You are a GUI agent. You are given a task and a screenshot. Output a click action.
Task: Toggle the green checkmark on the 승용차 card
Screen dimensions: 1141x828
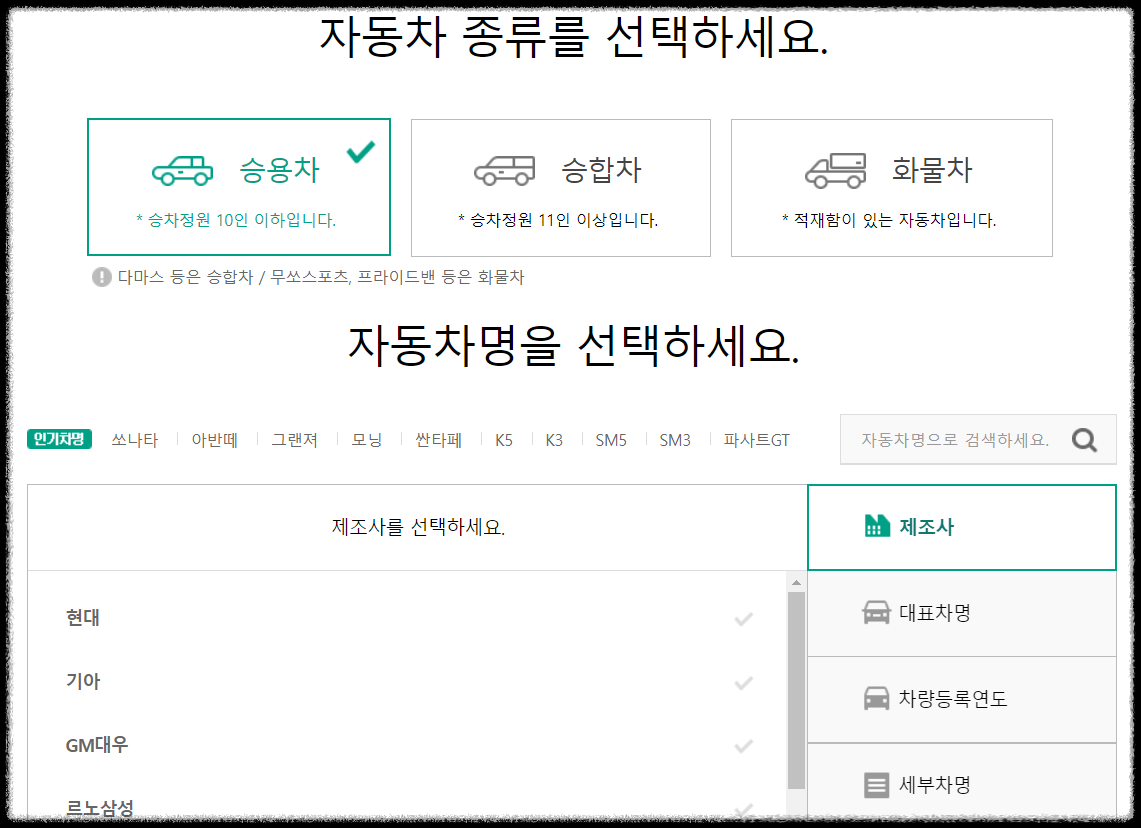(360, 152)
